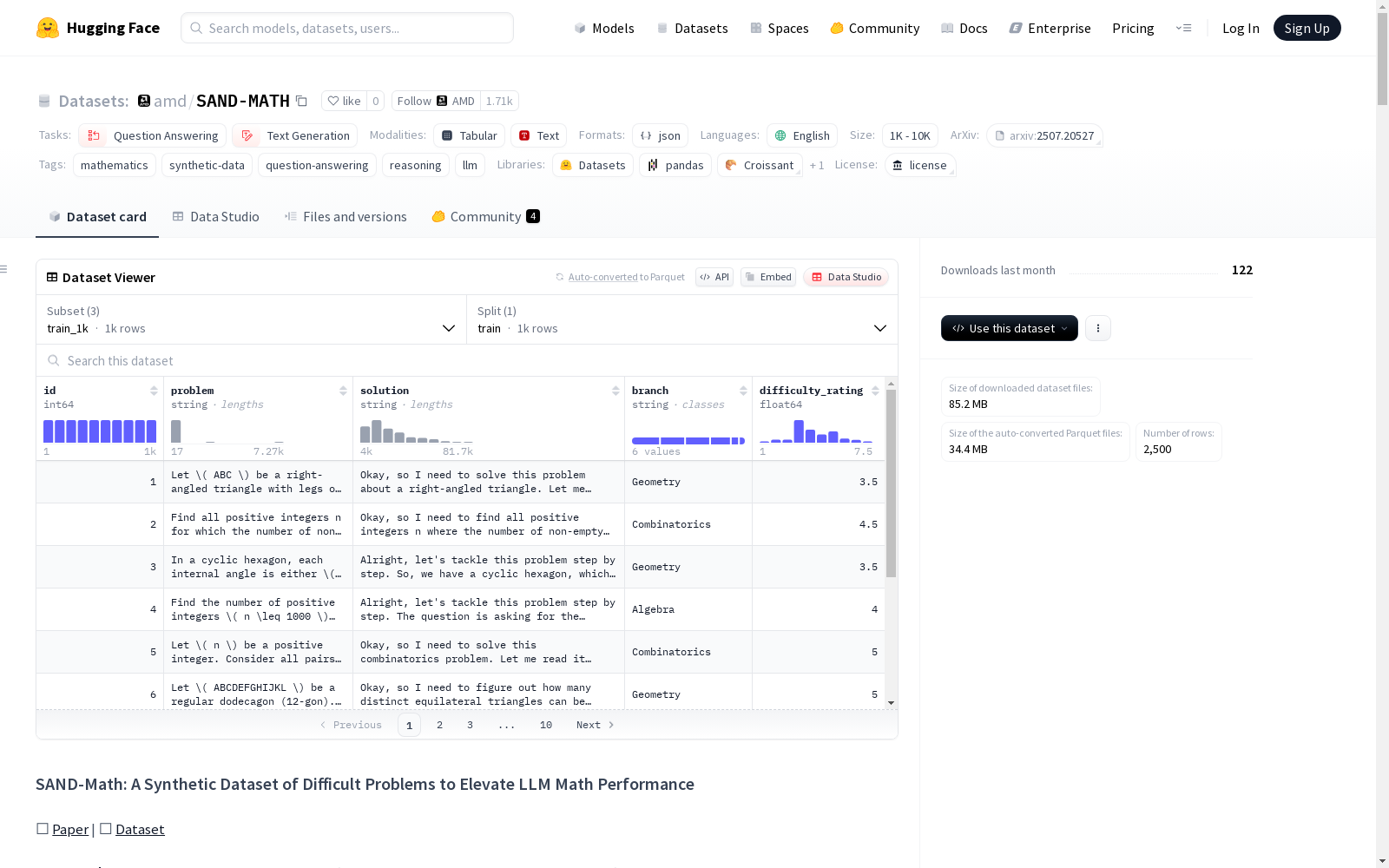Like the SAND-MATH dataset
Viewport: 1389px width, 868px height.
[344, 101]
